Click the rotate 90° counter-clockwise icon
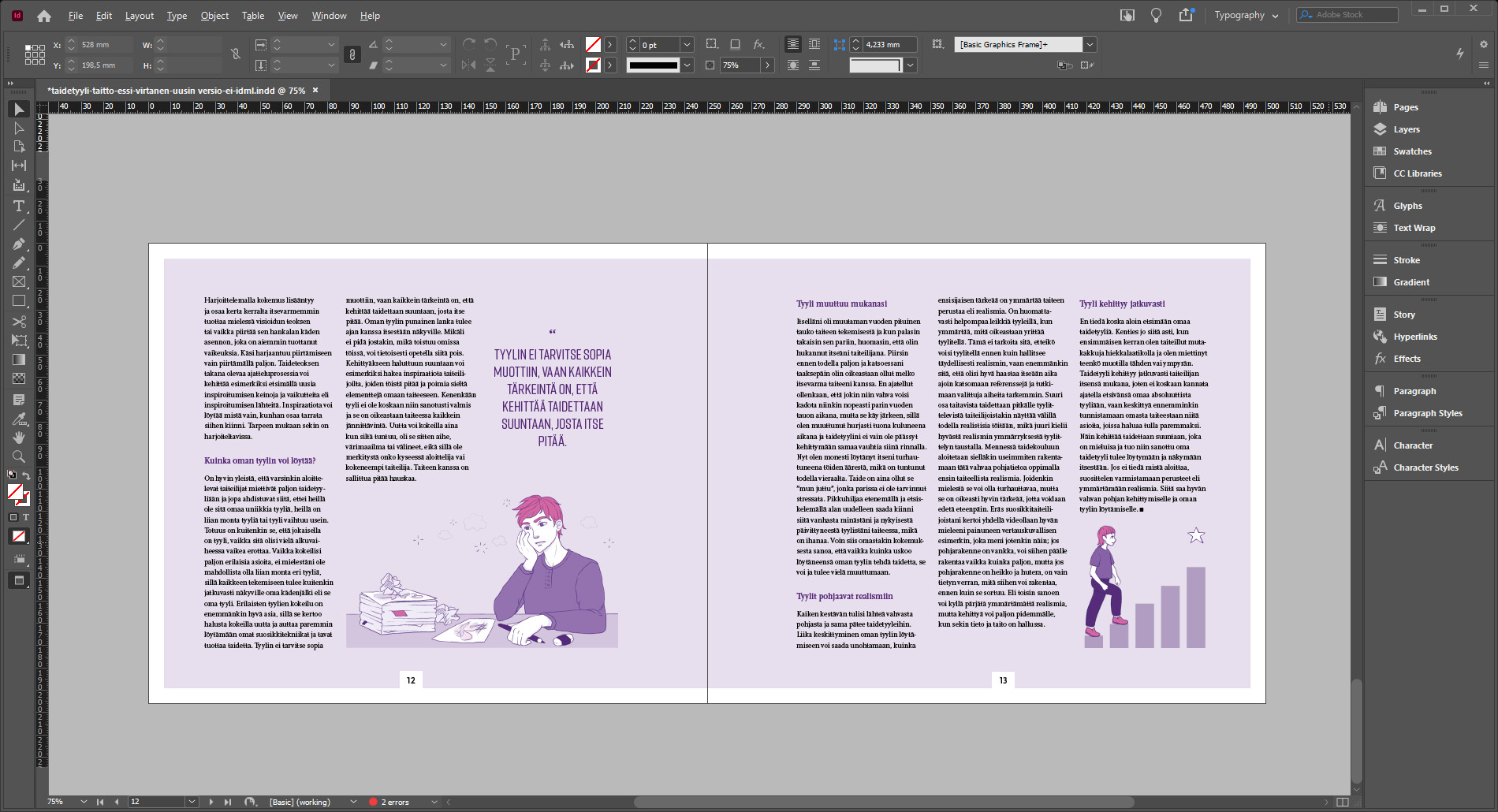Image resolution: width=1498 pixels, height=812 pixels. point(490,44)
